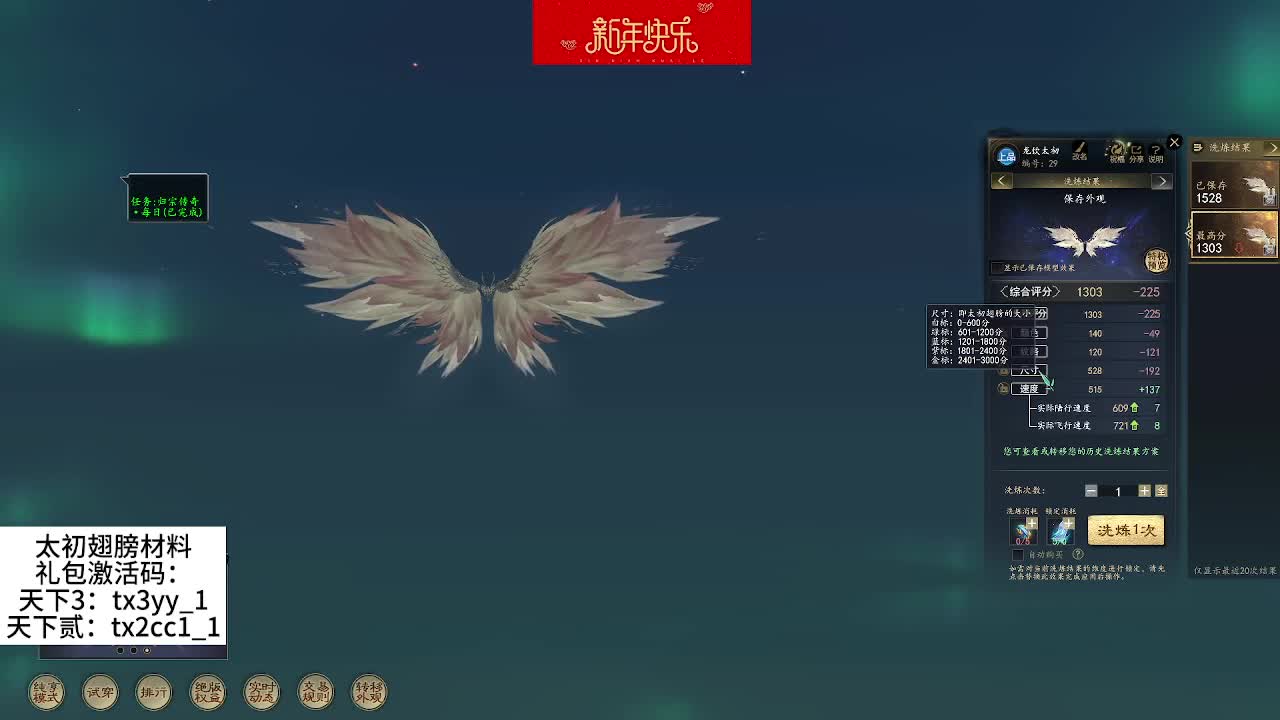Image resolution: width=1280 pixels, height=720 pixels.
Task: Click the 说明 help question icon
Action: click(x=1156, y=152)
